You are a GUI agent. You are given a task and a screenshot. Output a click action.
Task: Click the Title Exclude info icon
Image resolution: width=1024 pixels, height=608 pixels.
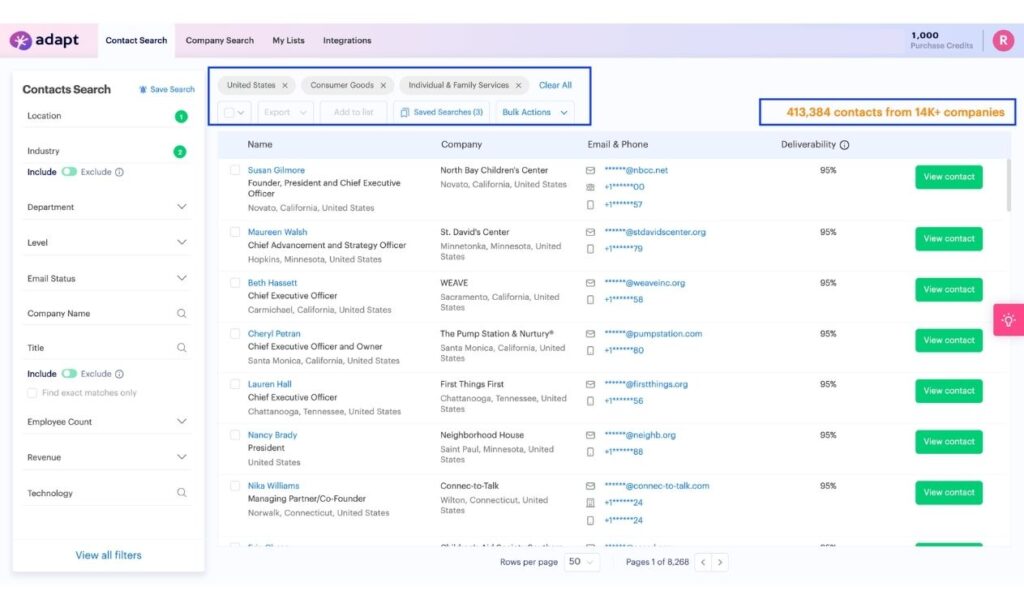pos(120,374)
